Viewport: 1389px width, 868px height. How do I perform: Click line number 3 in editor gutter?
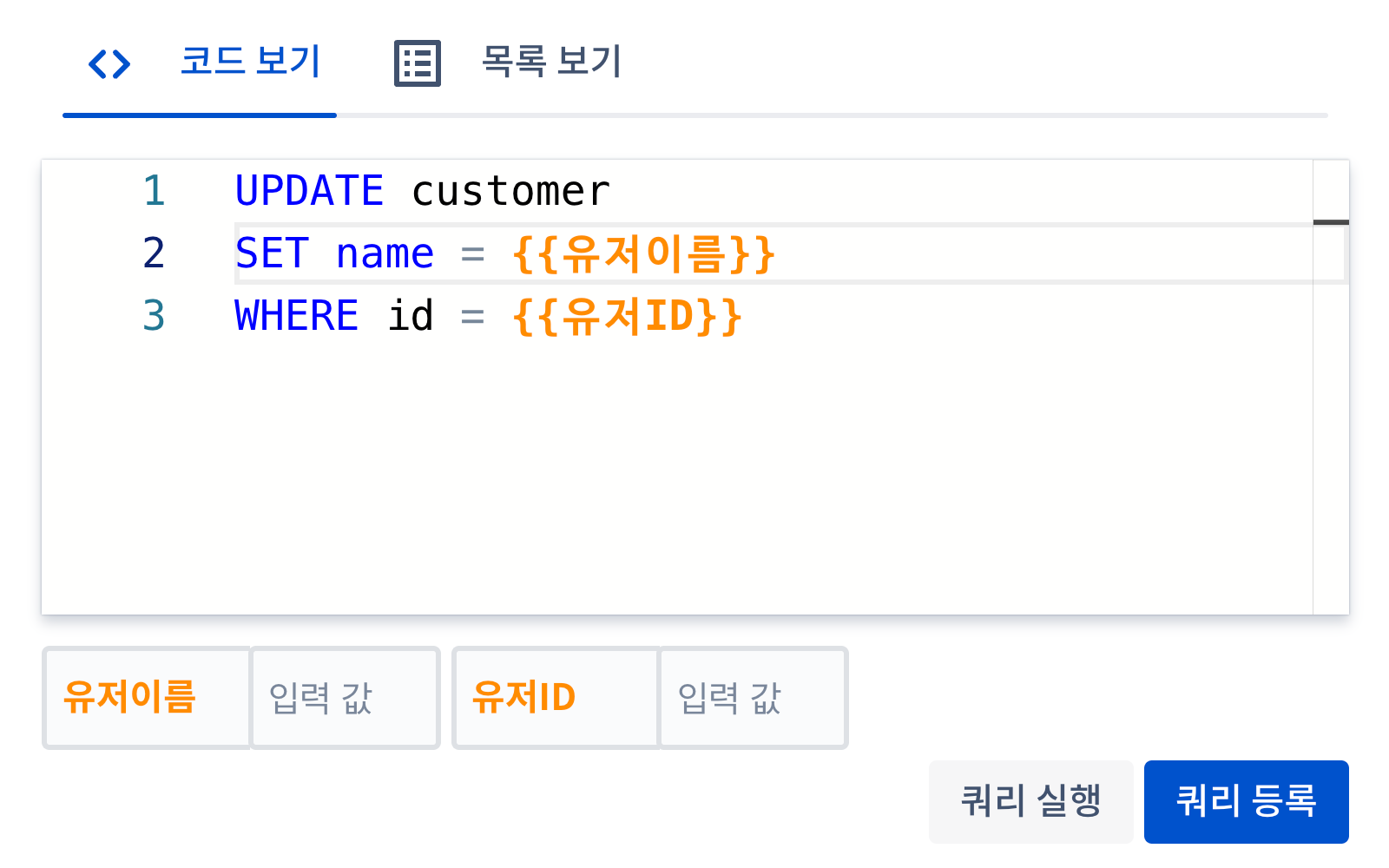tap(154, 316)
